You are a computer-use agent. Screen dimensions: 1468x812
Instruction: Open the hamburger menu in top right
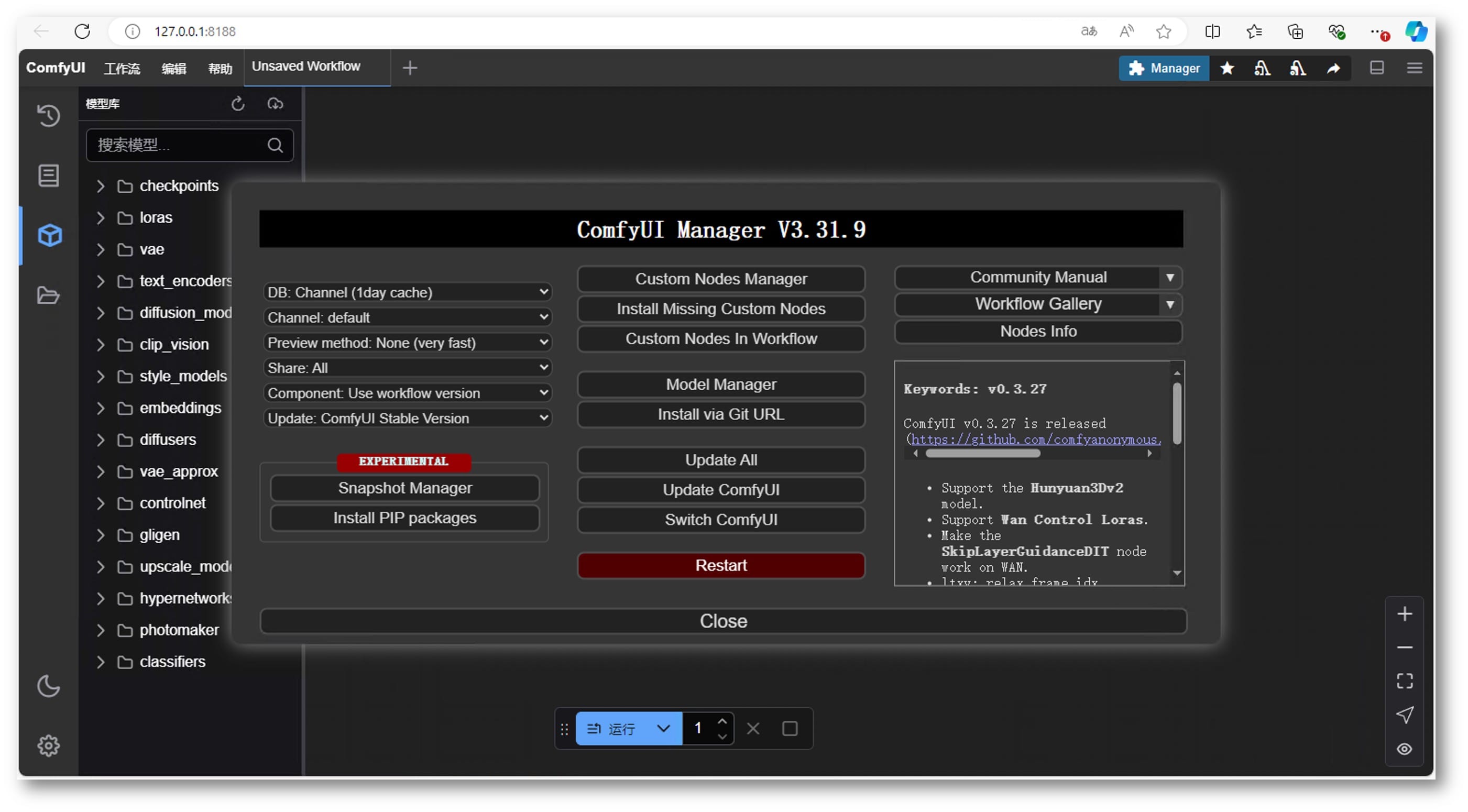click(1414, 68)
